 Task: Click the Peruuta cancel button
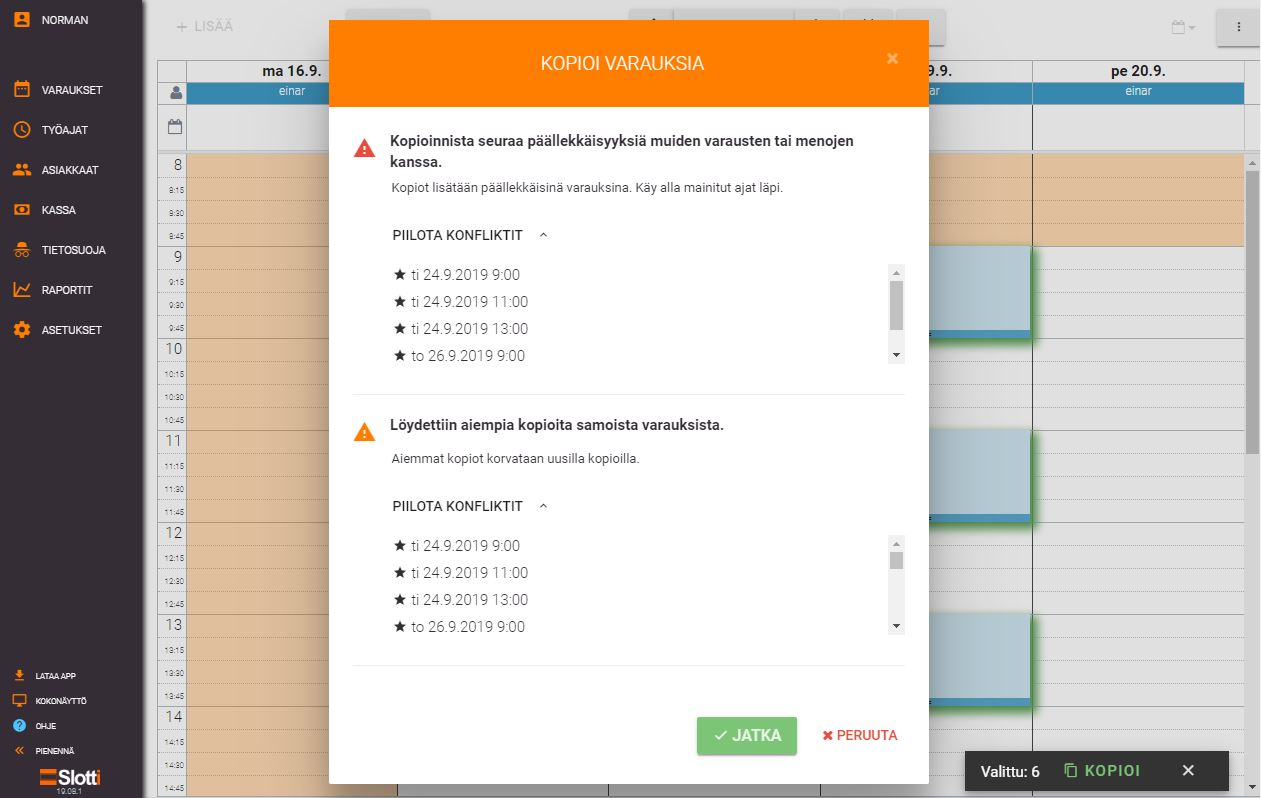pyautogui.click(x=860, y=735)
